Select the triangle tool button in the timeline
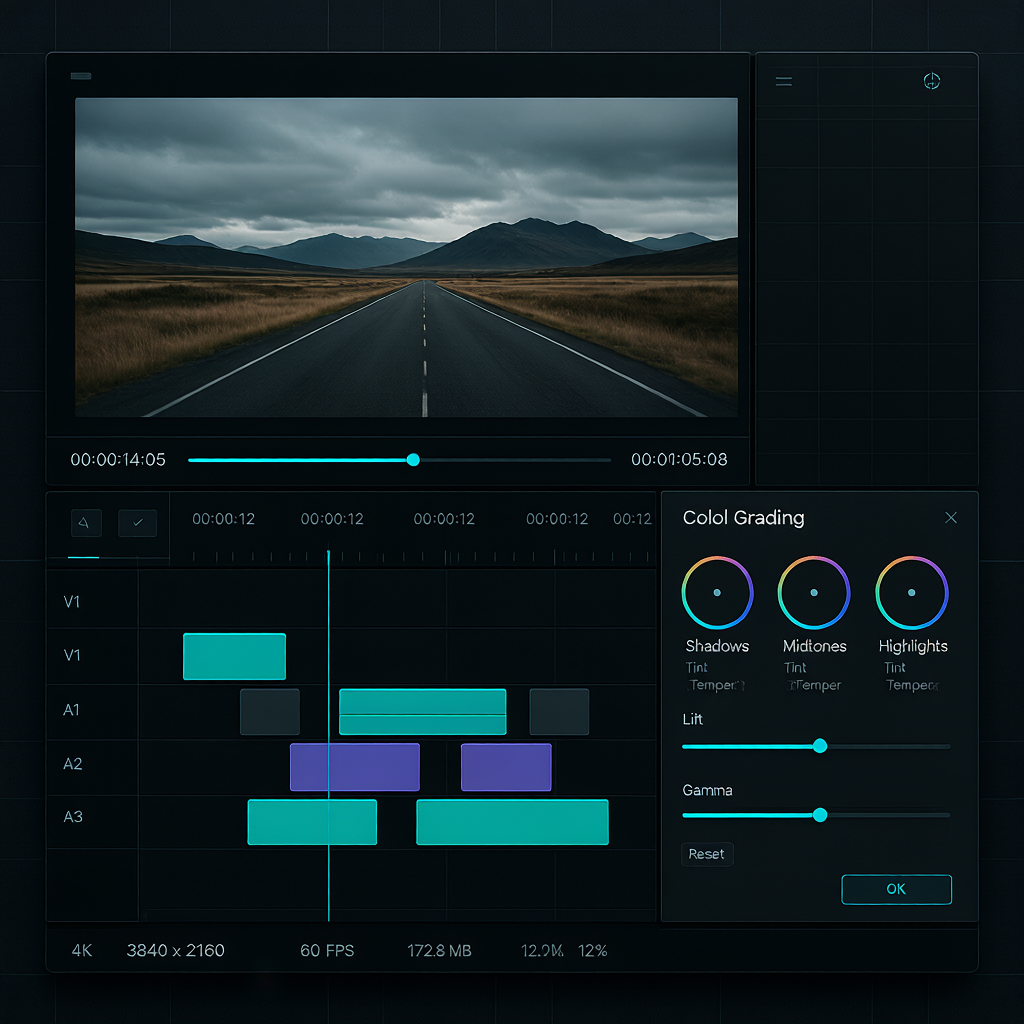Viewport: 1024px width, 1024px height. tap(86, 523)
